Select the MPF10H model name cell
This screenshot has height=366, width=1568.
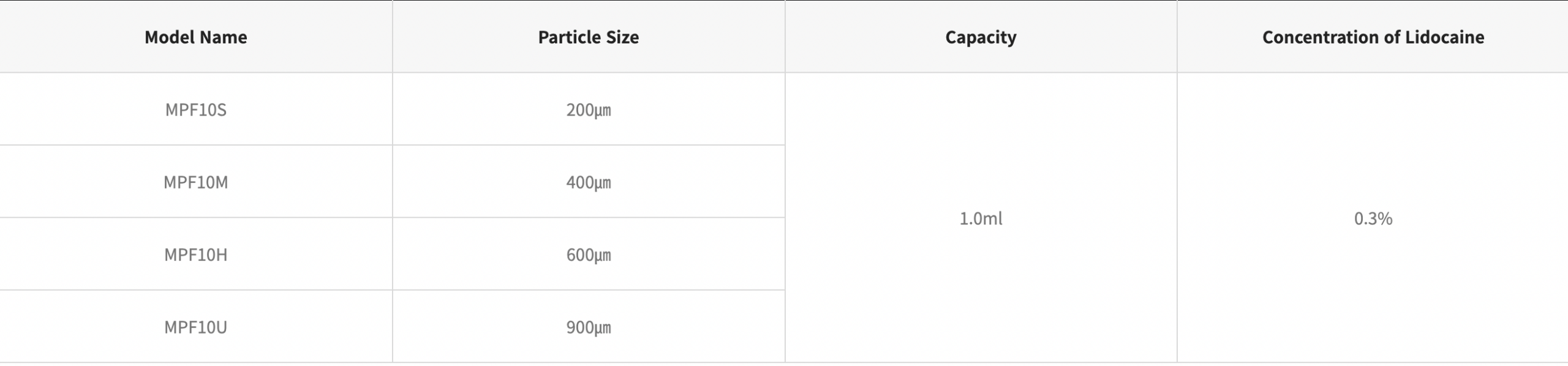pos(196,255)
